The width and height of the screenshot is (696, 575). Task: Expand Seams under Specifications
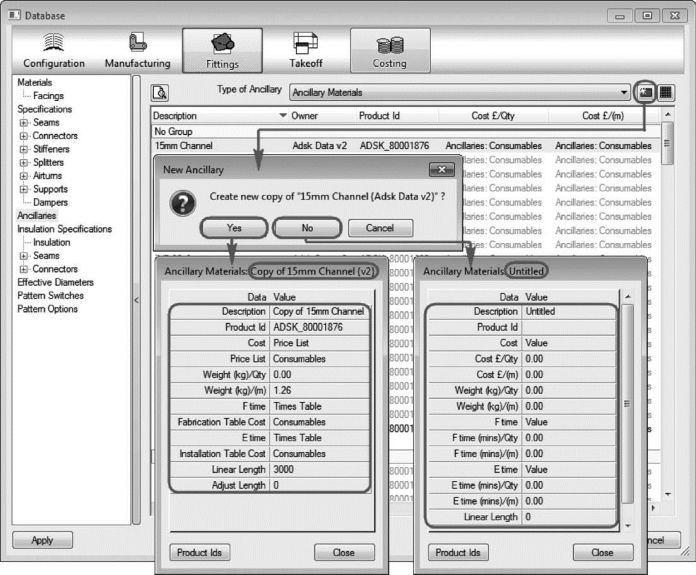(24, 123)
